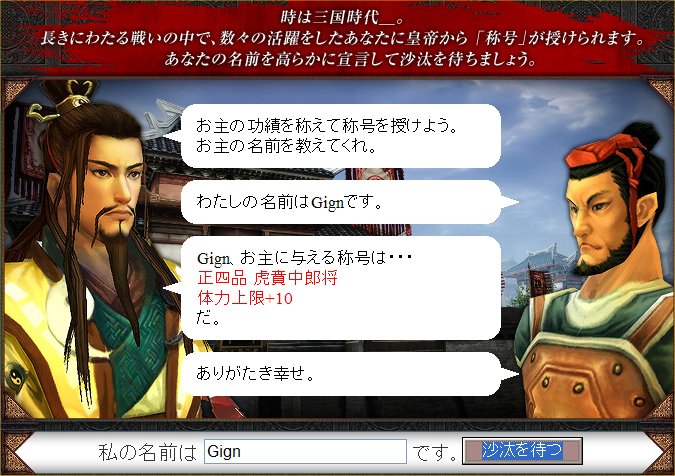
Task: Click the top-right corner ornament of the frame
Action: pyautogui.click(x=659, y=92)
